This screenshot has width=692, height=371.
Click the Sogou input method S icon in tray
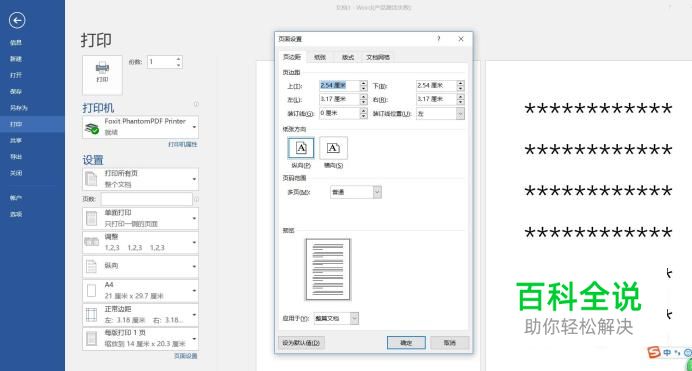tap(654, 352)
